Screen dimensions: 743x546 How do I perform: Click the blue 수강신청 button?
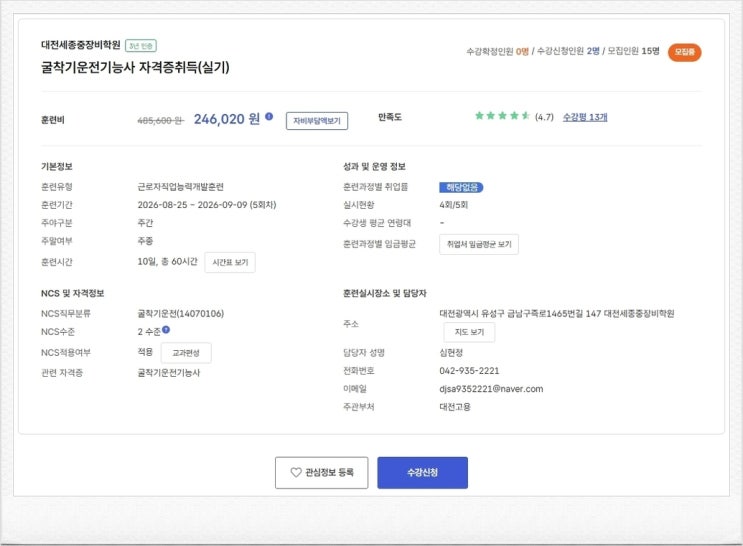click(x=422, y=473)
